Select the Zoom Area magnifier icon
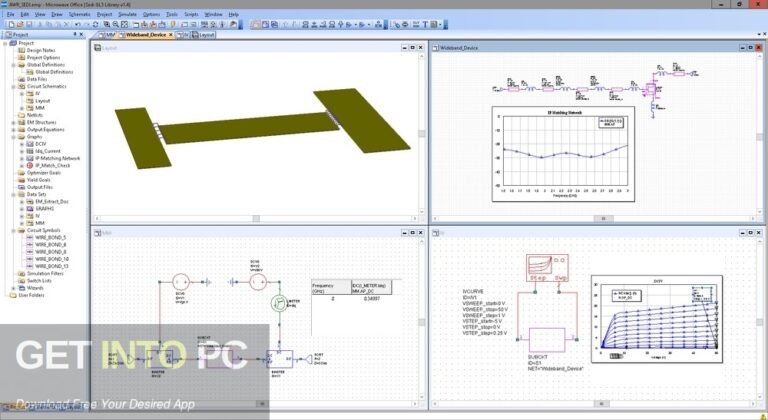The height and width of the screenshot is (420, 768). coord(107,24)
